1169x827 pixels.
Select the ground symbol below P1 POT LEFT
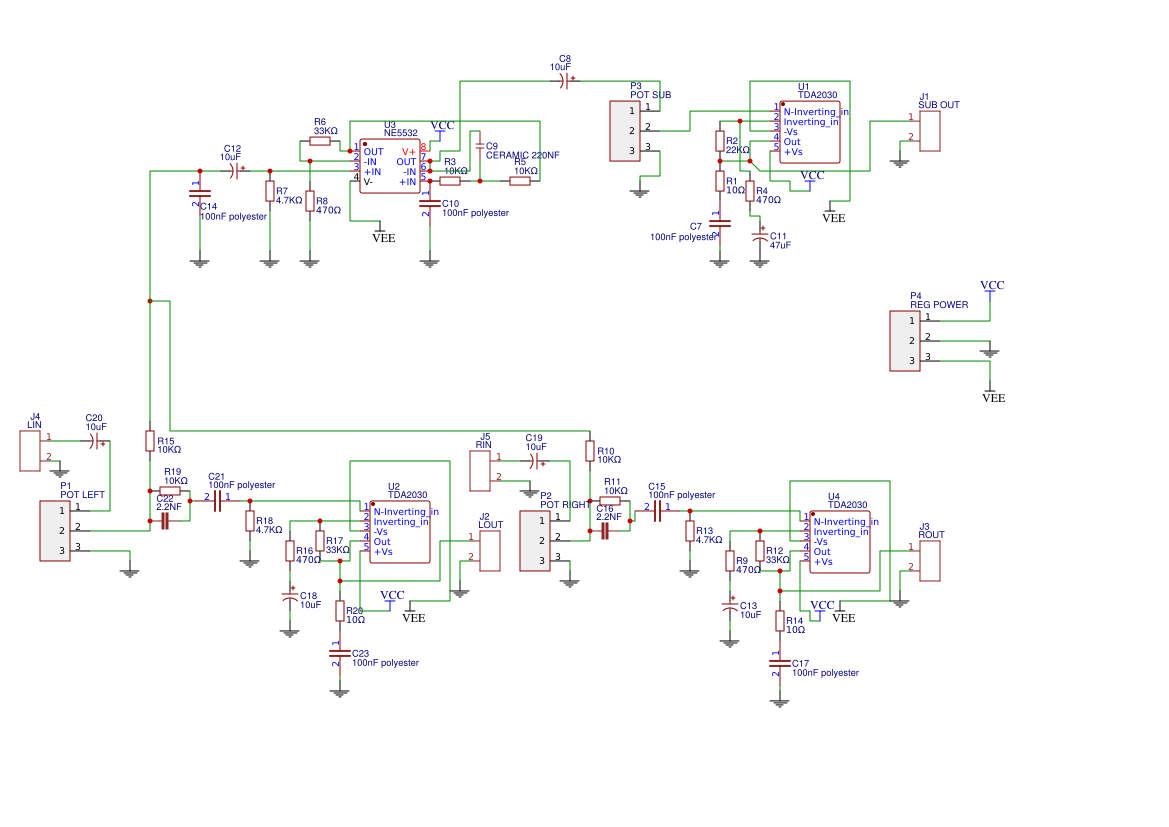click(130, 570)
